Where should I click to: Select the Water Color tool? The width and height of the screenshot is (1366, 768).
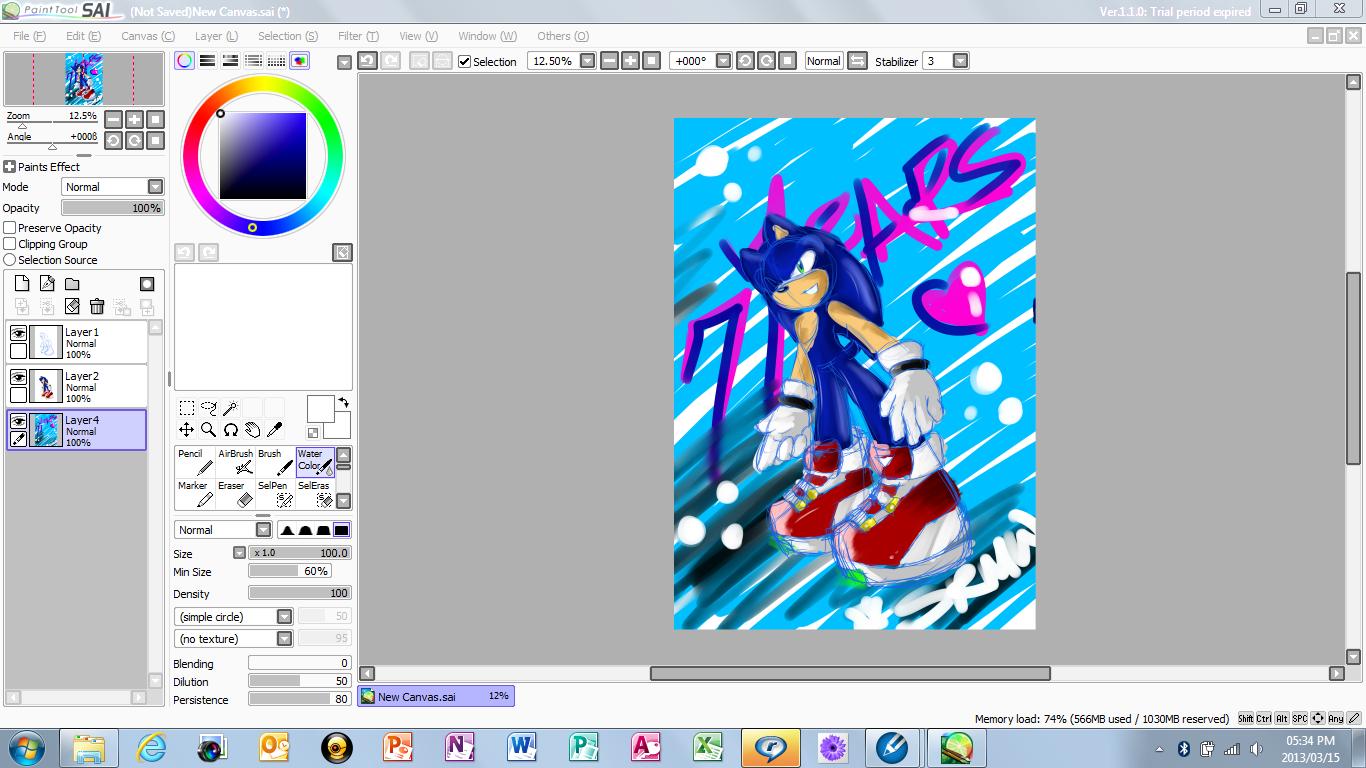[x=315, y=462]
